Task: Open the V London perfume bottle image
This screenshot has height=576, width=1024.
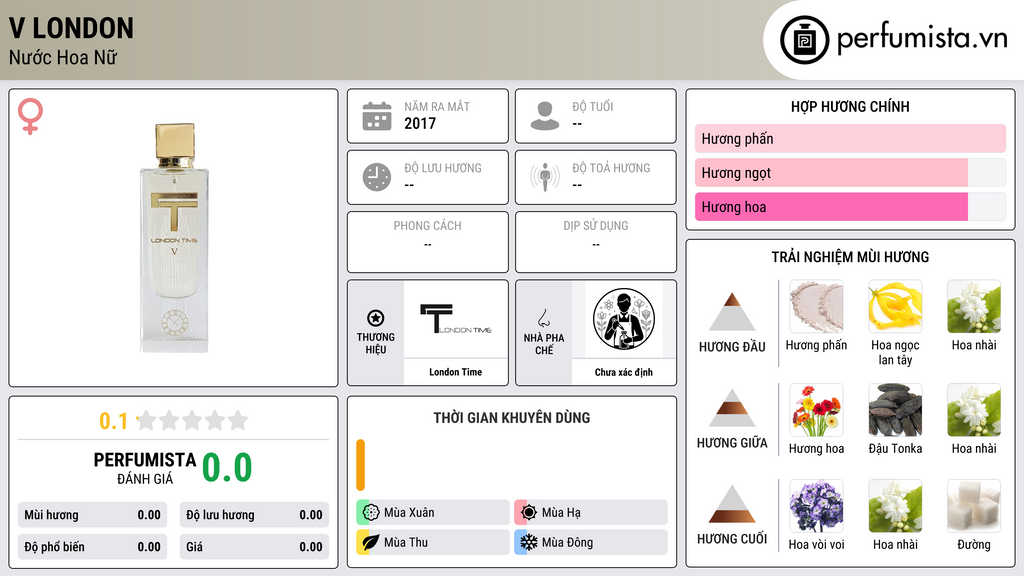Action: pos(174,238)
